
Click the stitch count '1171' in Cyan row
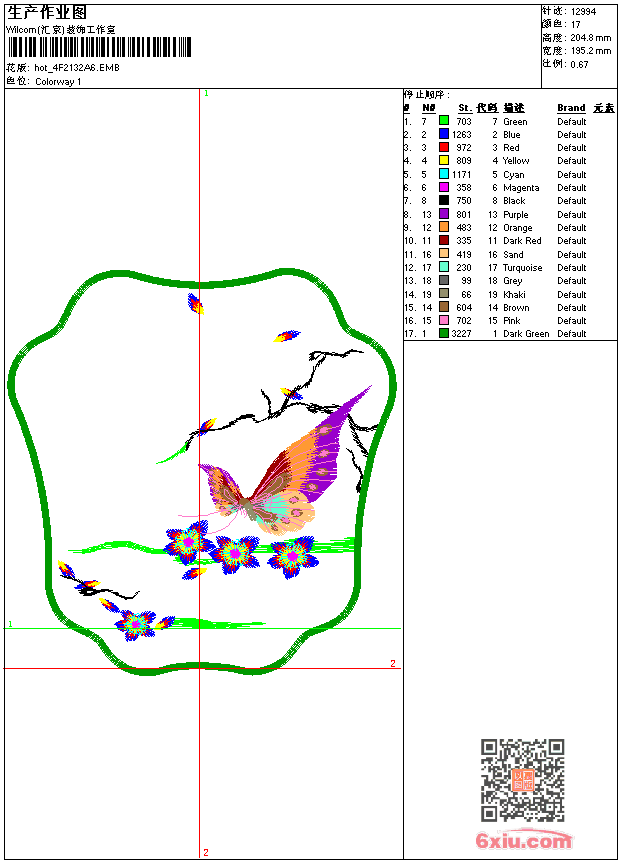pos(461,175)
